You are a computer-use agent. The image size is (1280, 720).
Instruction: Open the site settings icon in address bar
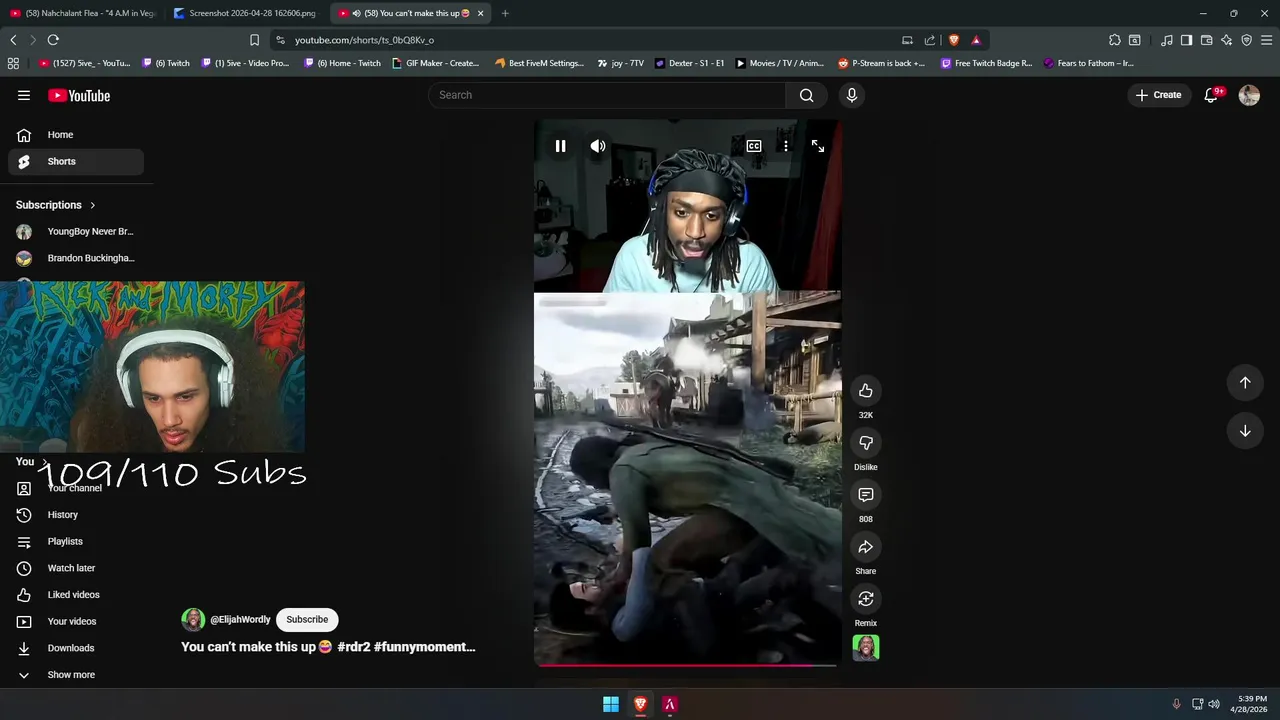[x=280, y=40]
